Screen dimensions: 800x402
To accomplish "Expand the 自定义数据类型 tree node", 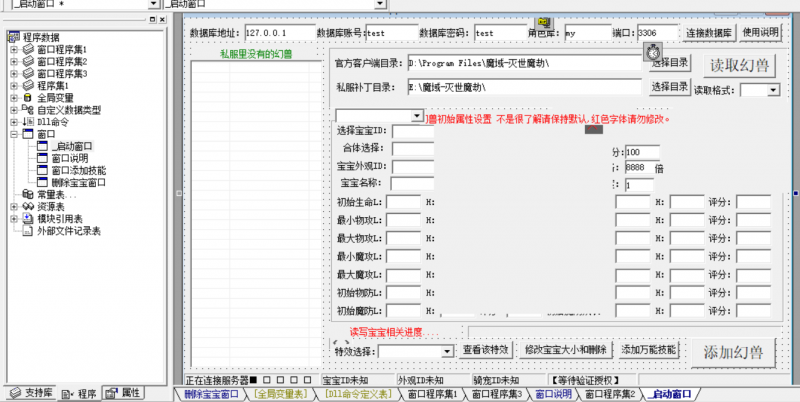I will [x=14, y=110].
